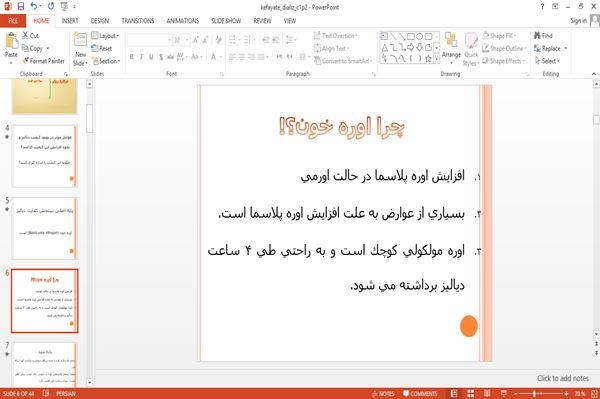
Task: Open the Arrange objects tool
Action: 451,48
